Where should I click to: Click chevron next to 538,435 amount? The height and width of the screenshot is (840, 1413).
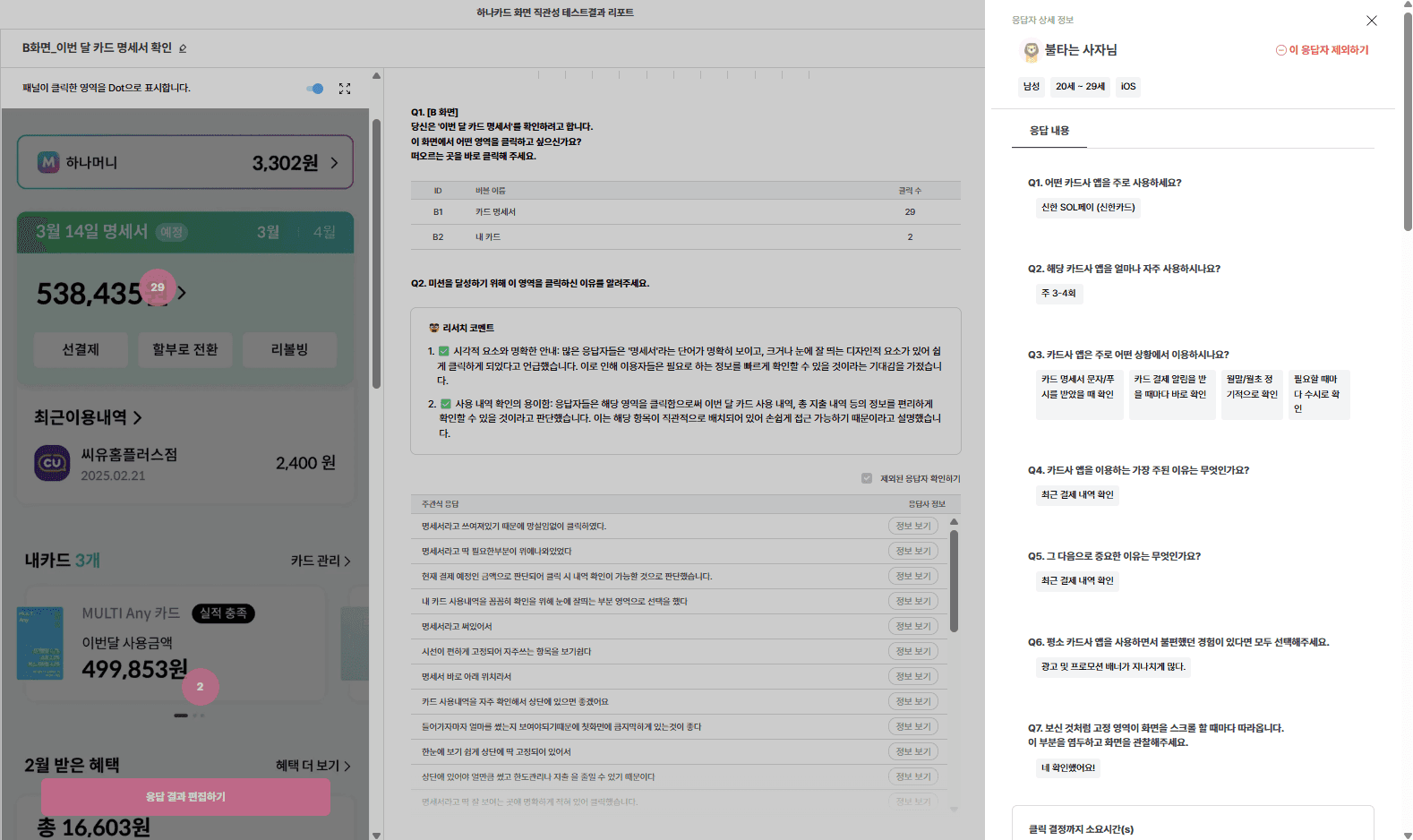coord(182,293)
